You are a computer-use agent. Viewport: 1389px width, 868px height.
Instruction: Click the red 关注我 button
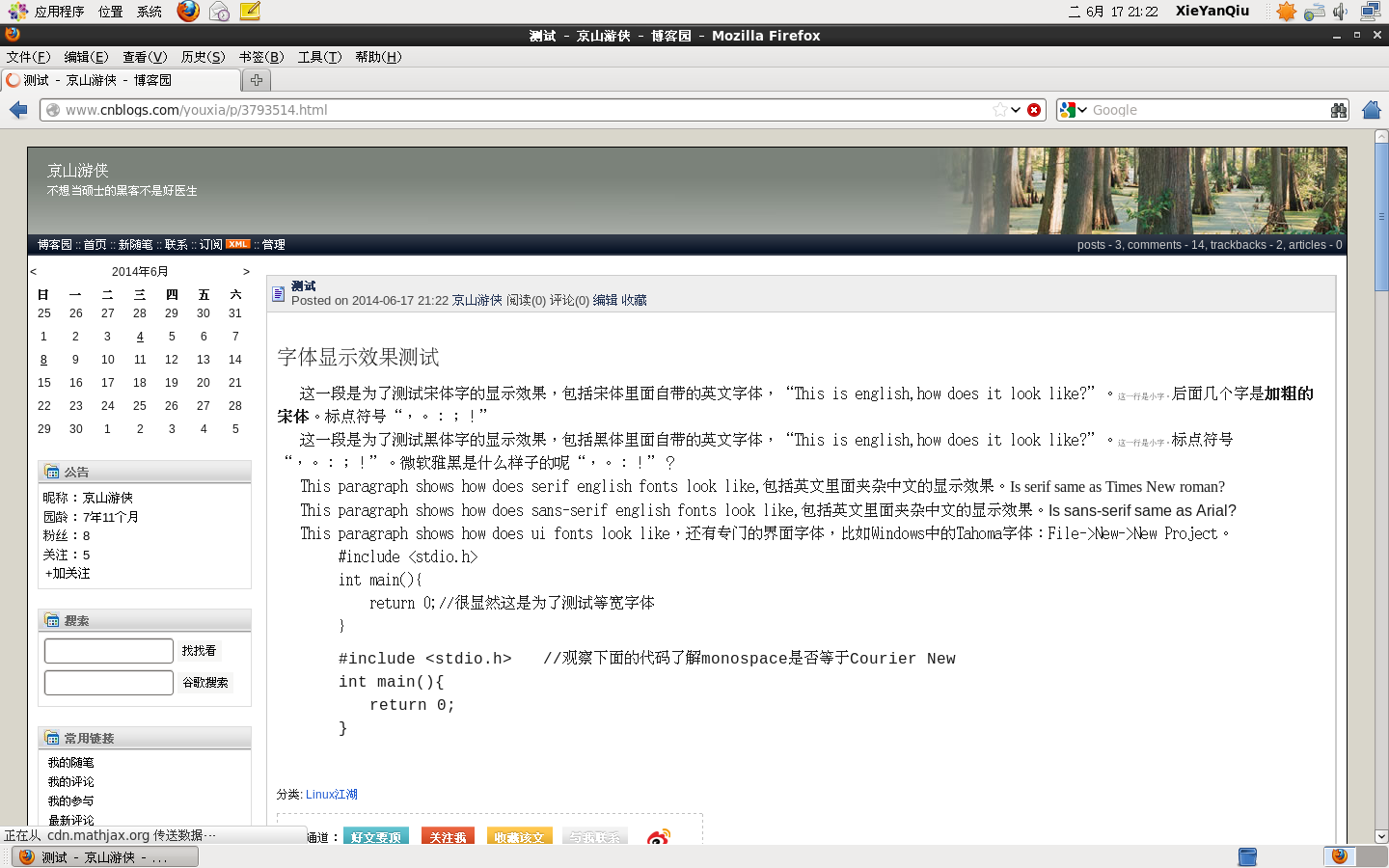click(x=448, y=836)
